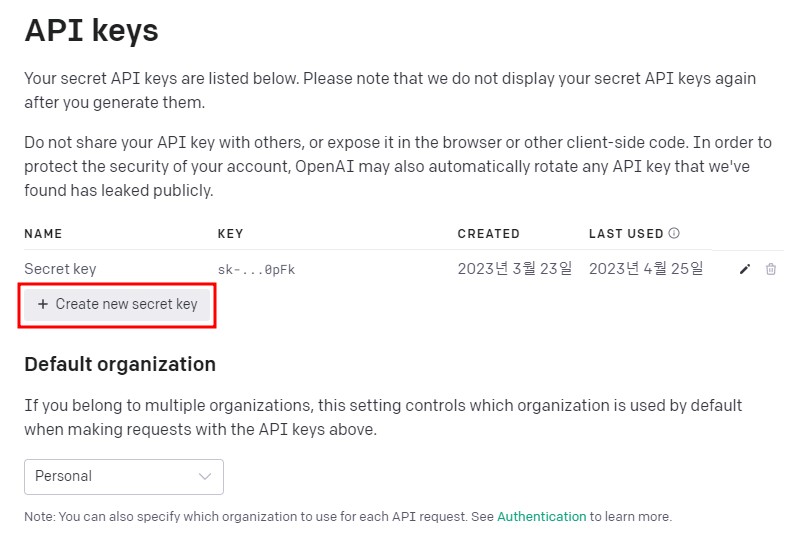Click the pencil edit icon for Secret key
Image resolution: width=810 pixels, height=545 pixels.
point(744,269)
